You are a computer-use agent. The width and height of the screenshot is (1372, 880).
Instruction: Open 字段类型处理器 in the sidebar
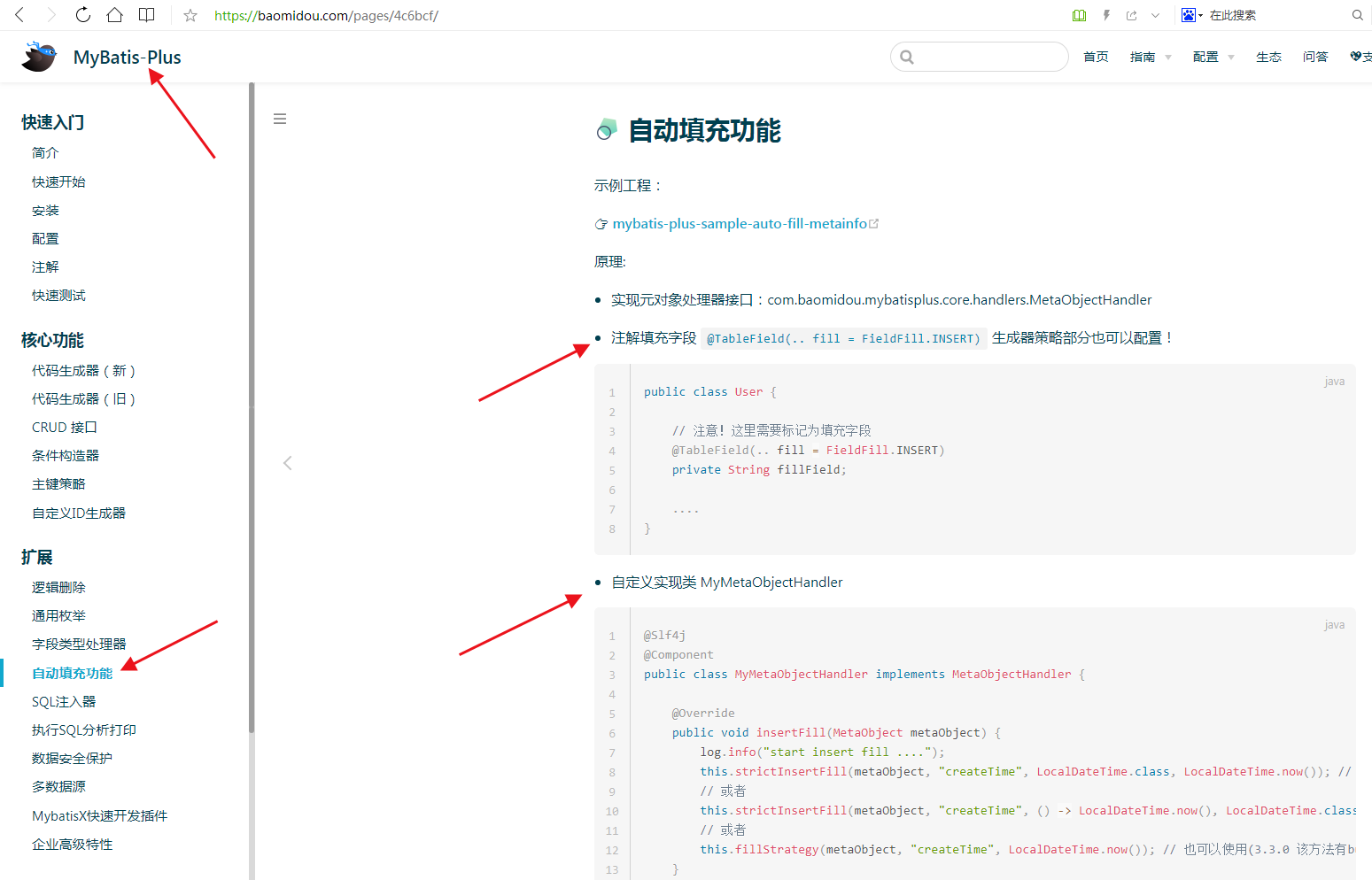point(79,645)
